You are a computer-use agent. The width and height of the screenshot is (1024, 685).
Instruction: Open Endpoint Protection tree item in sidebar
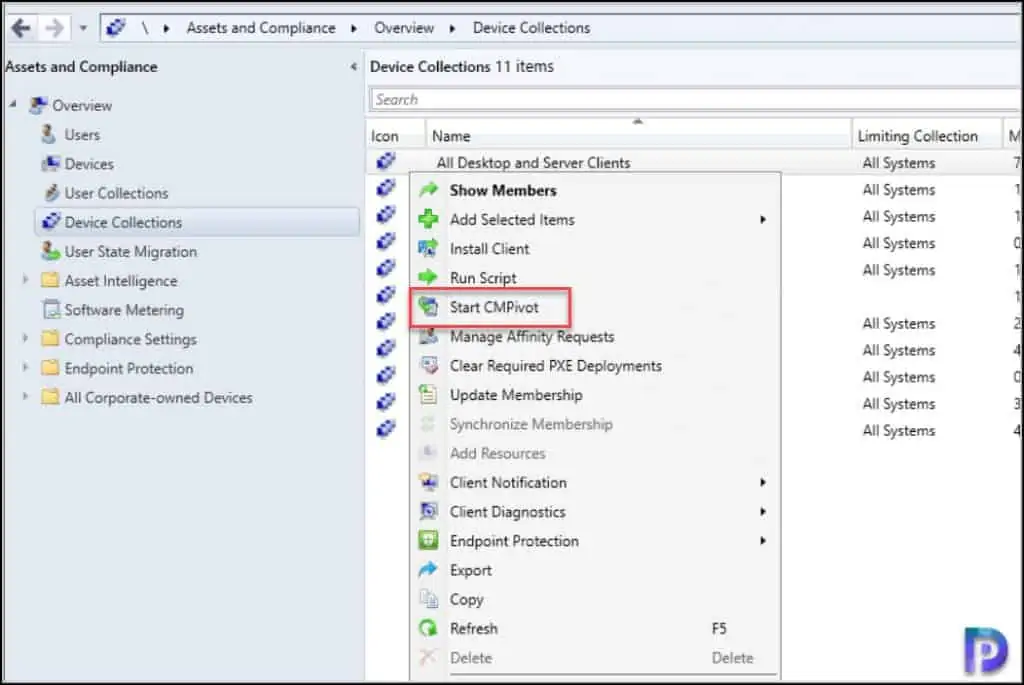pos(129,368)
